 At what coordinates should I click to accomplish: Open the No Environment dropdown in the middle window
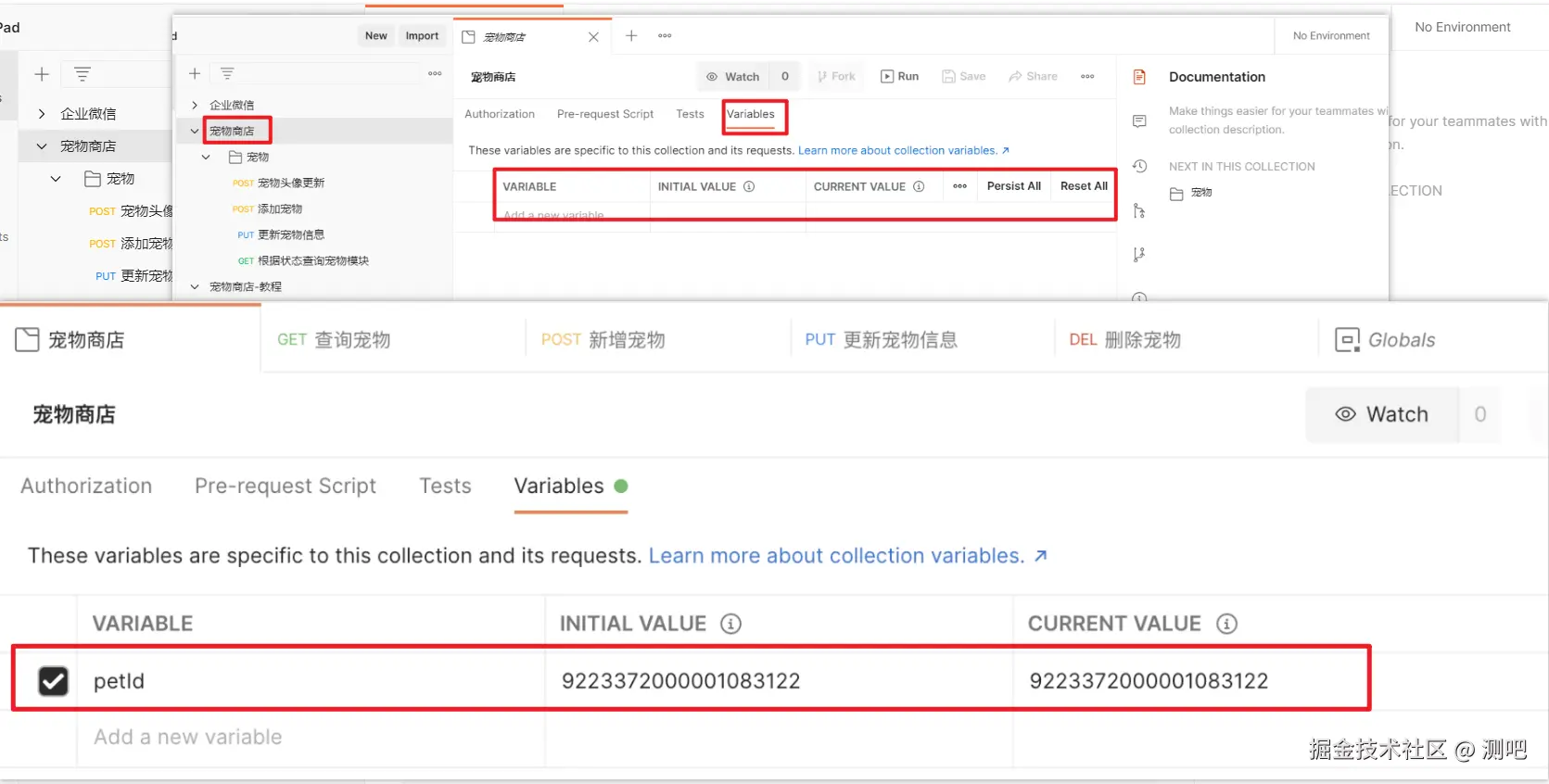pos(1331,36)
